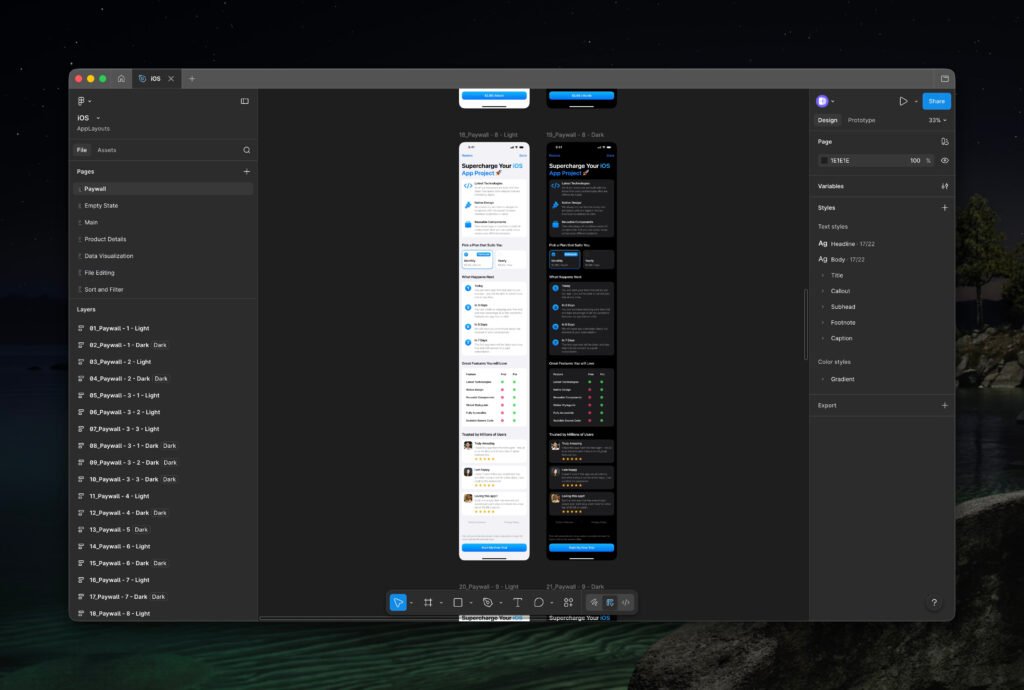Open Move tool options arrow
The width and height of the screenshot is (1024, 690).
(x=411, y=603)
